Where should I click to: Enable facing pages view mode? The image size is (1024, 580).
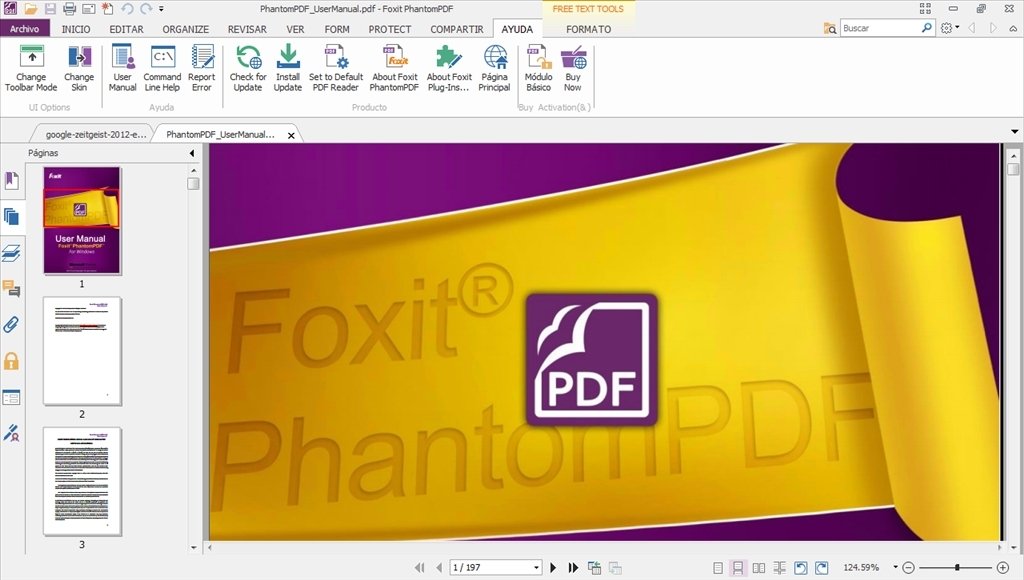759,568
